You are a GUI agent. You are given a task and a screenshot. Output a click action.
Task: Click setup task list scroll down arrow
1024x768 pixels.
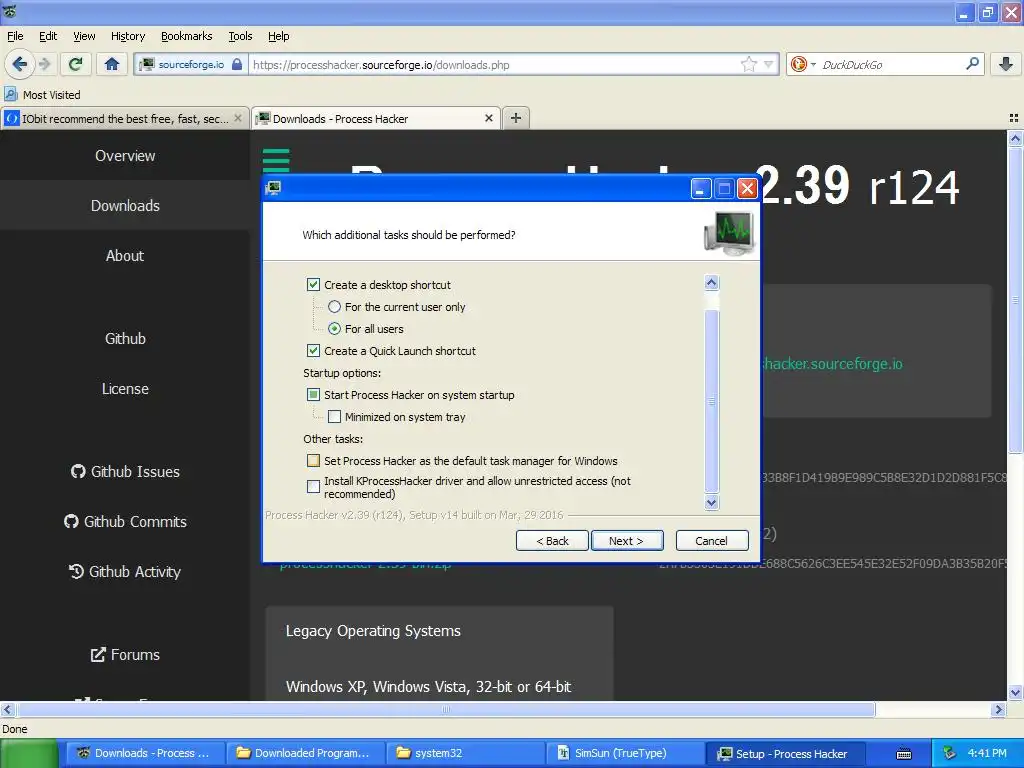712,502
